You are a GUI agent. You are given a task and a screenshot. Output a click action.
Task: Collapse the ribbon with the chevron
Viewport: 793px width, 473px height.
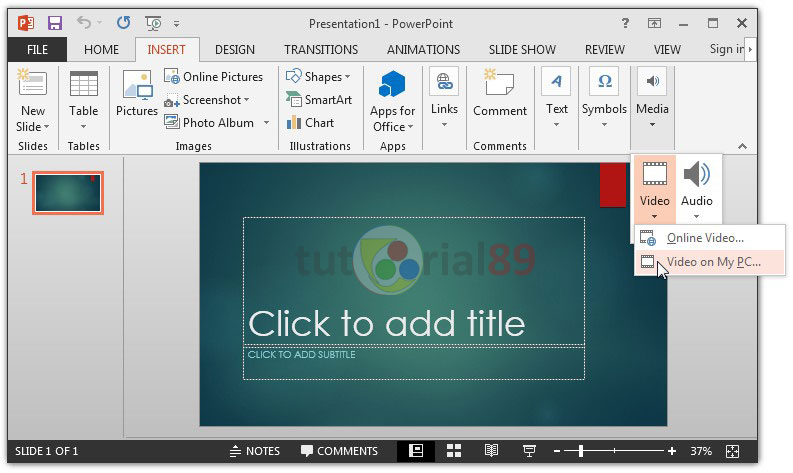pos(742,146)
